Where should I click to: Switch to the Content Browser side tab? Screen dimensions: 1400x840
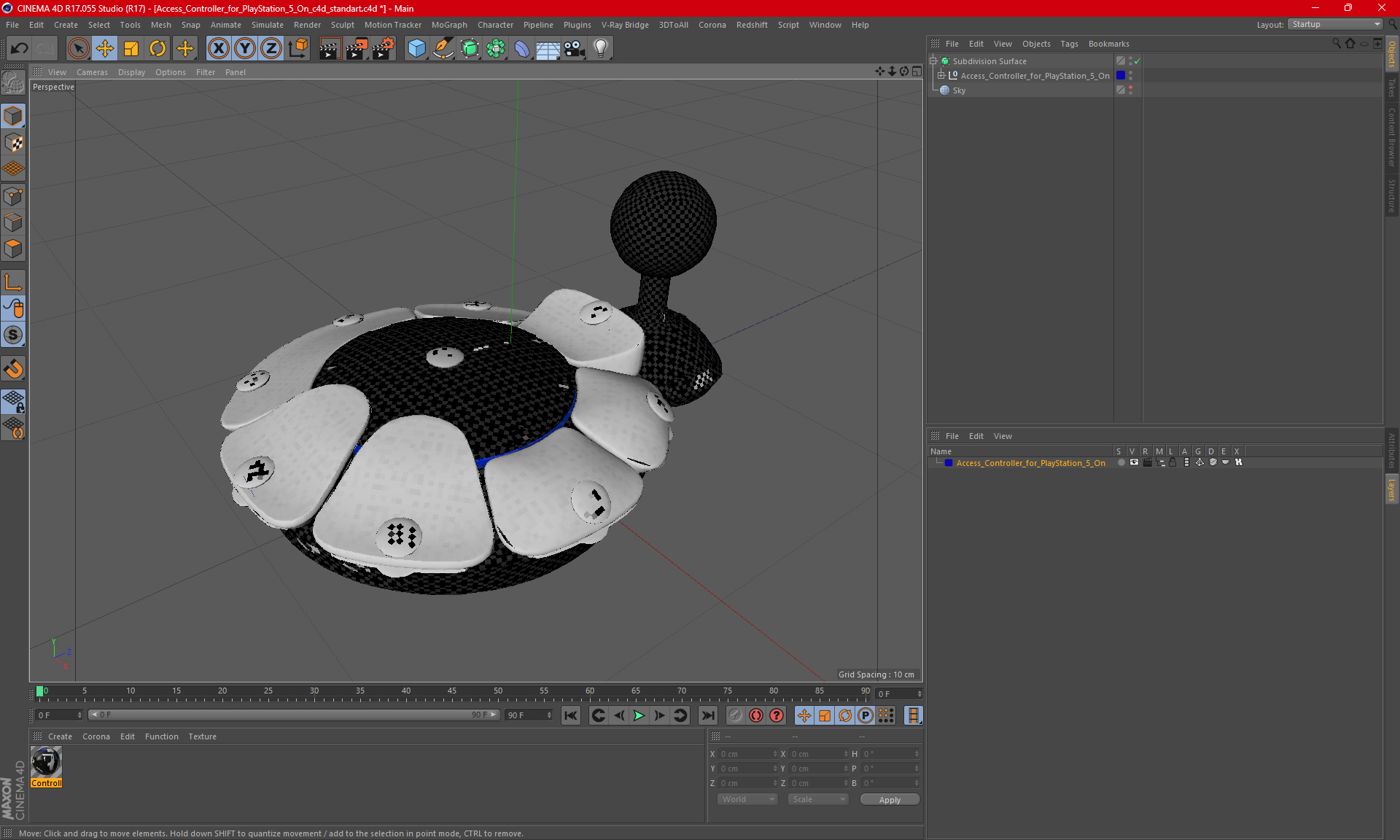coord(1391,137)
